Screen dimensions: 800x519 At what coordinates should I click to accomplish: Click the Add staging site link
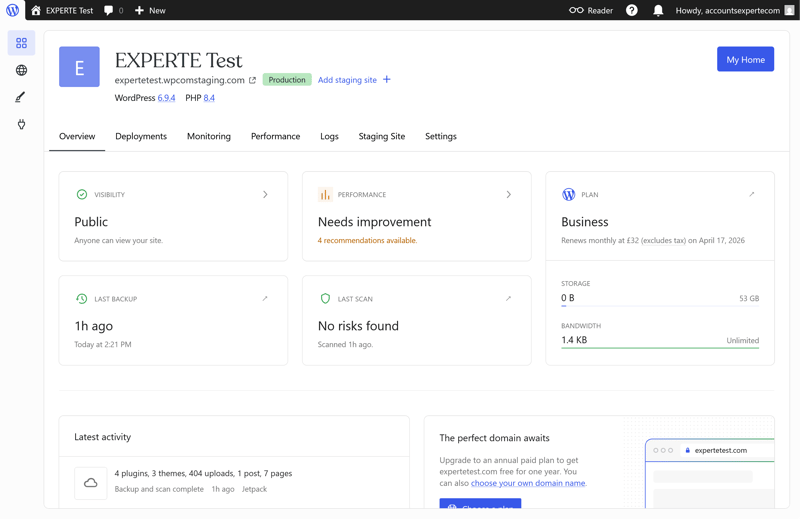pyautogui.click(x=347, y=80)
